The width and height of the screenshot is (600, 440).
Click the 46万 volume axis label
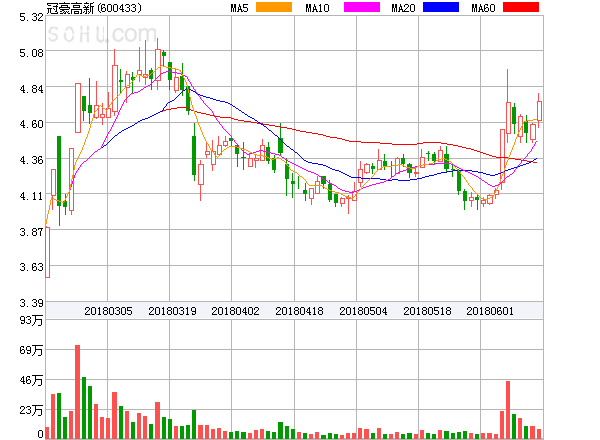click(31, 380)
